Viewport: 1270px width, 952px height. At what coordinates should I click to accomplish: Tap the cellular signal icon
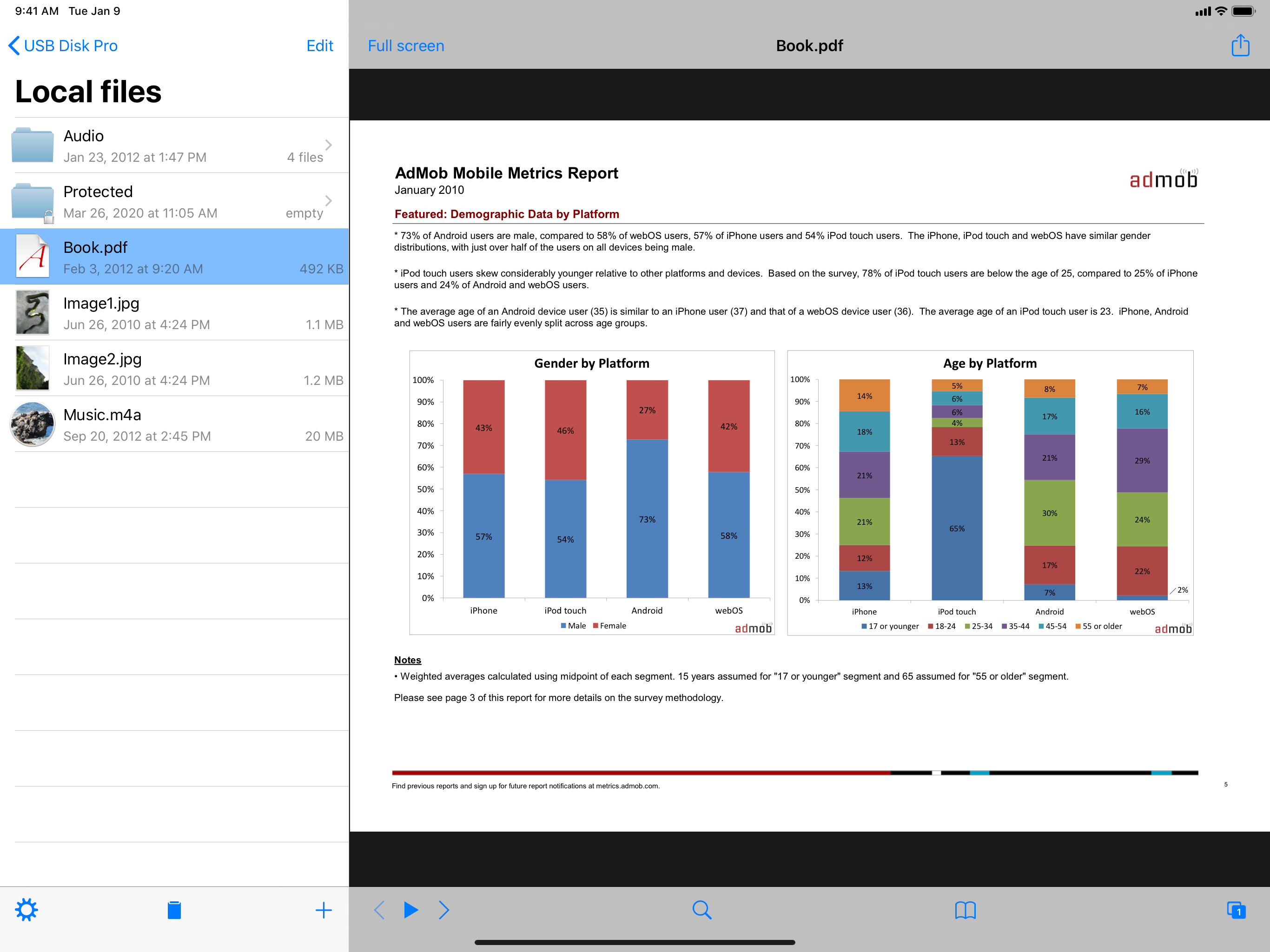pos(1202,11)
